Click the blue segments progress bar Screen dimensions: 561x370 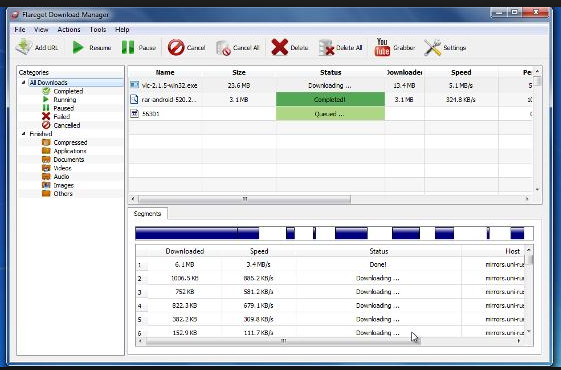[x=334, y=233]
